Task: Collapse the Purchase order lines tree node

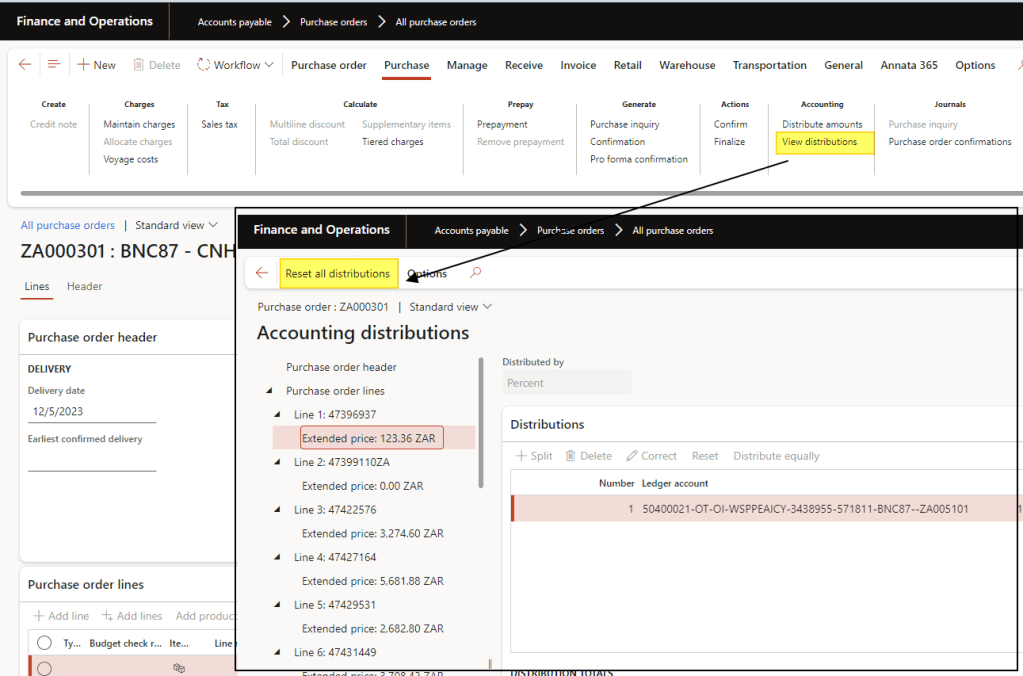Action: point(269,391)
